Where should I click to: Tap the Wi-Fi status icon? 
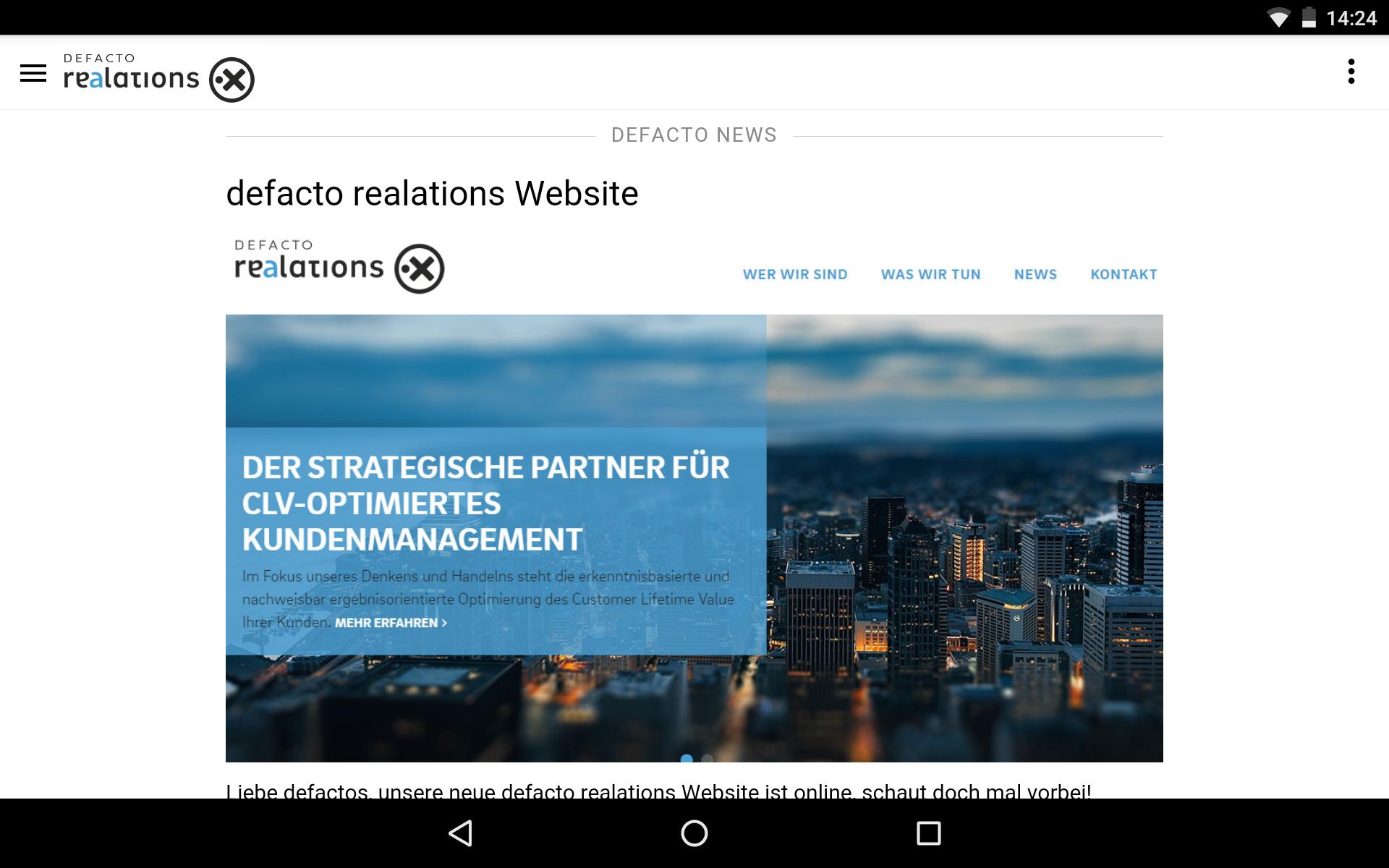(x=1278, y=18)
